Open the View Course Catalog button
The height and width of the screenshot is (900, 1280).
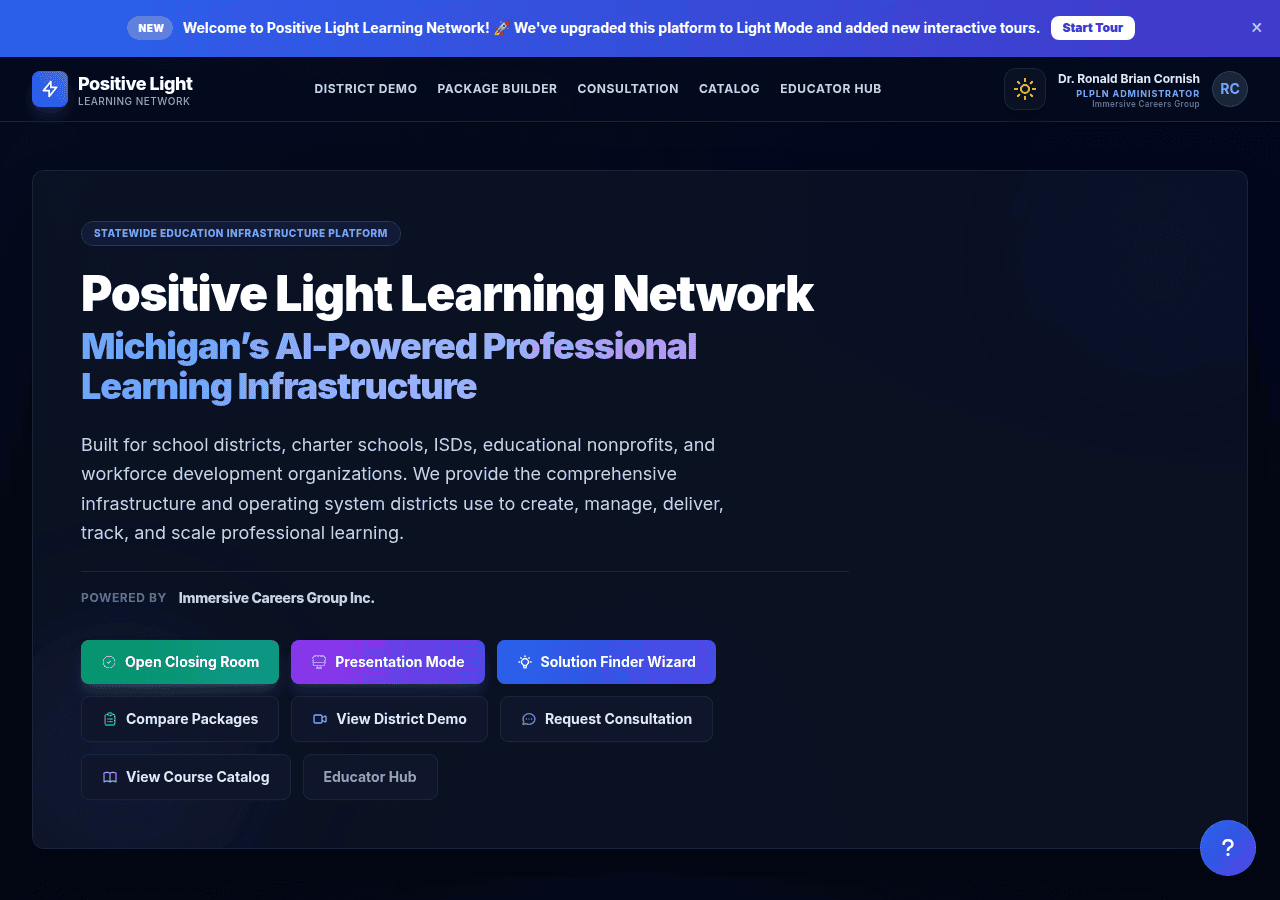click(186, 777)
